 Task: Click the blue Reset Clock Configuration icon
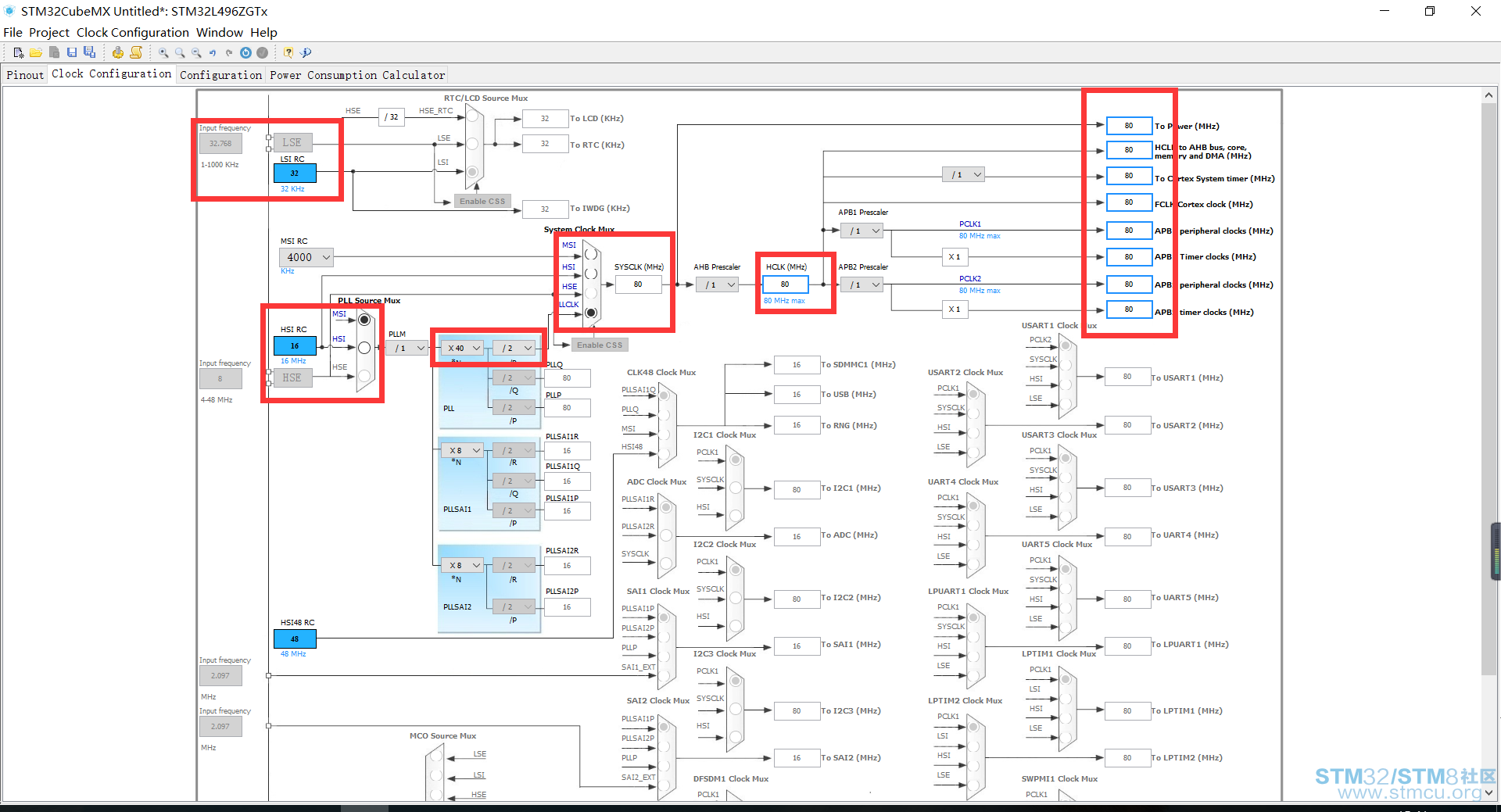245,52
